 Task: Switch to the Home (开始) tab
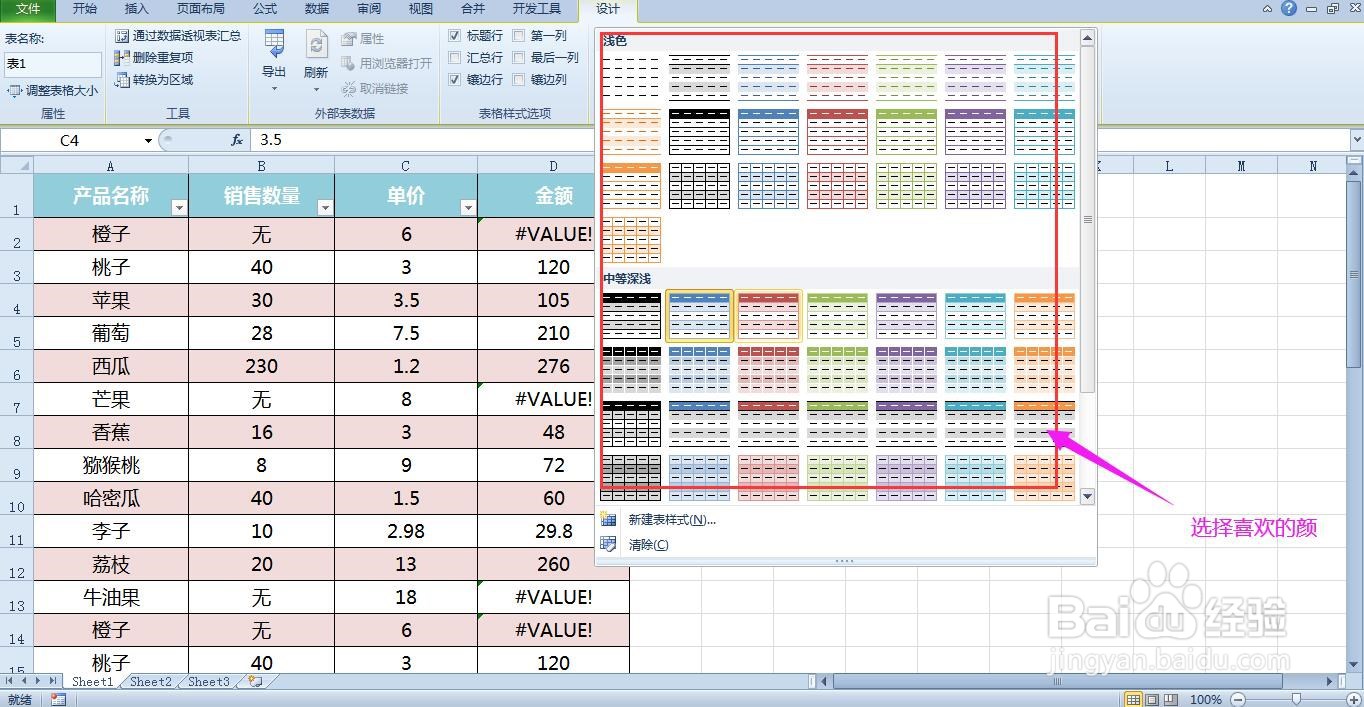tap(85, 9)
